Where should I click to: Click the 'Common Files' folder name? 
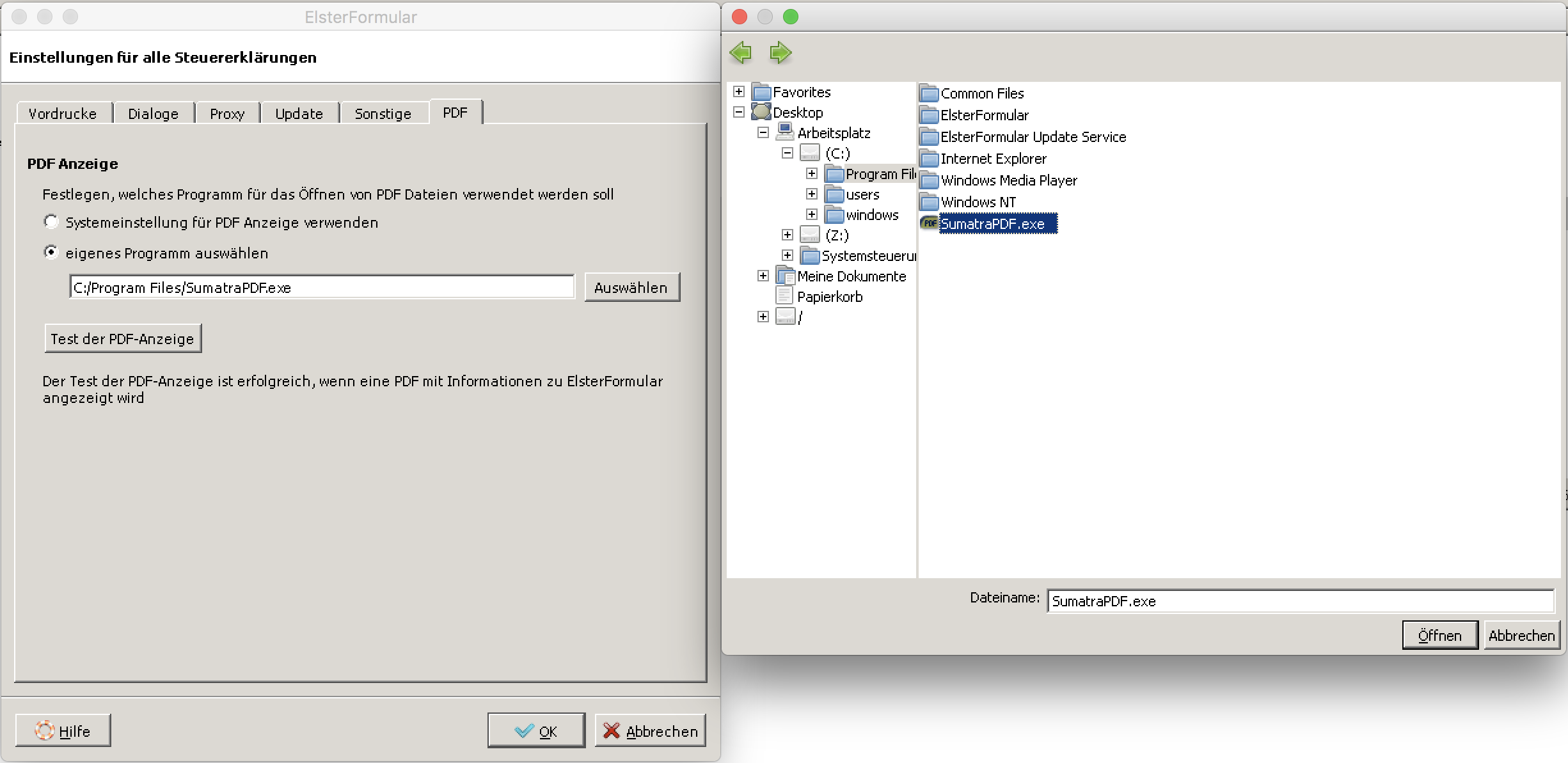click(x=982, y=93)
